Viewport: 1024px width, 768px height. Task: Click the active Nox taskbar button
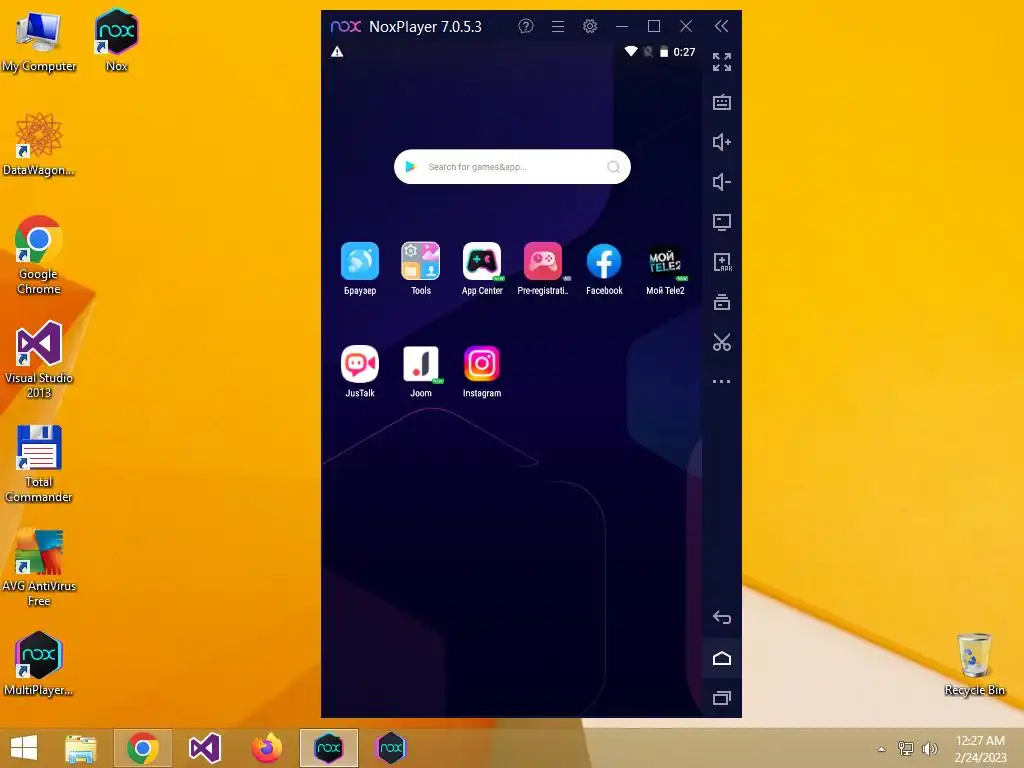pos(328,748)
